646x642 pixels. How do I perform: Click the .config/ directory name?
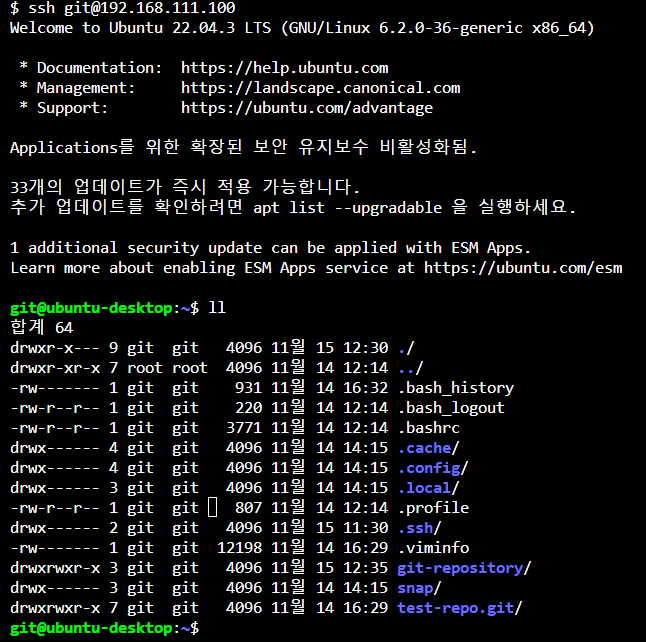tap(433, 468)
